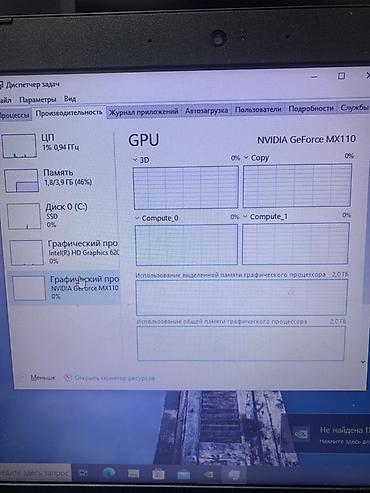Select the Intel(R) HD Graphics 620 GPU entry
This screenshot has width=370, height=493.
[64, 252]
